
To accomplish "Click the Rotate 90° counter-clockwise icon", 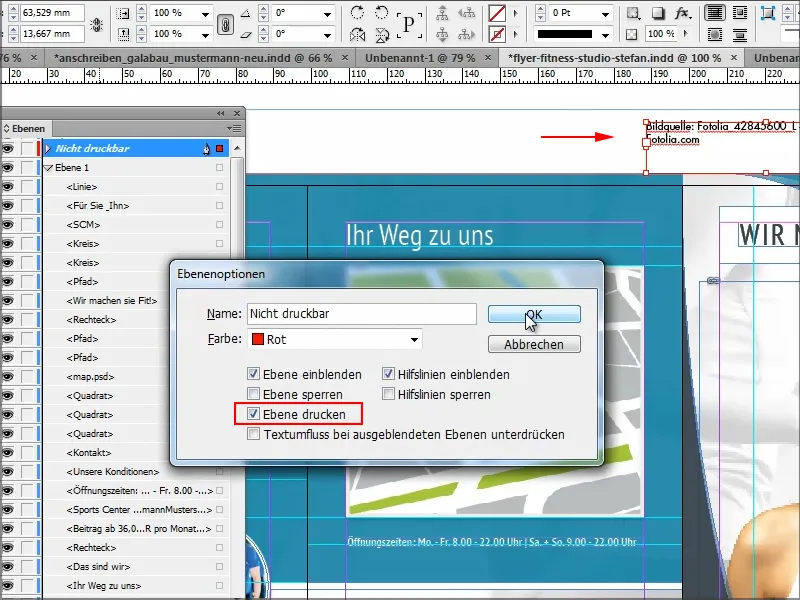I will point(382,13).
